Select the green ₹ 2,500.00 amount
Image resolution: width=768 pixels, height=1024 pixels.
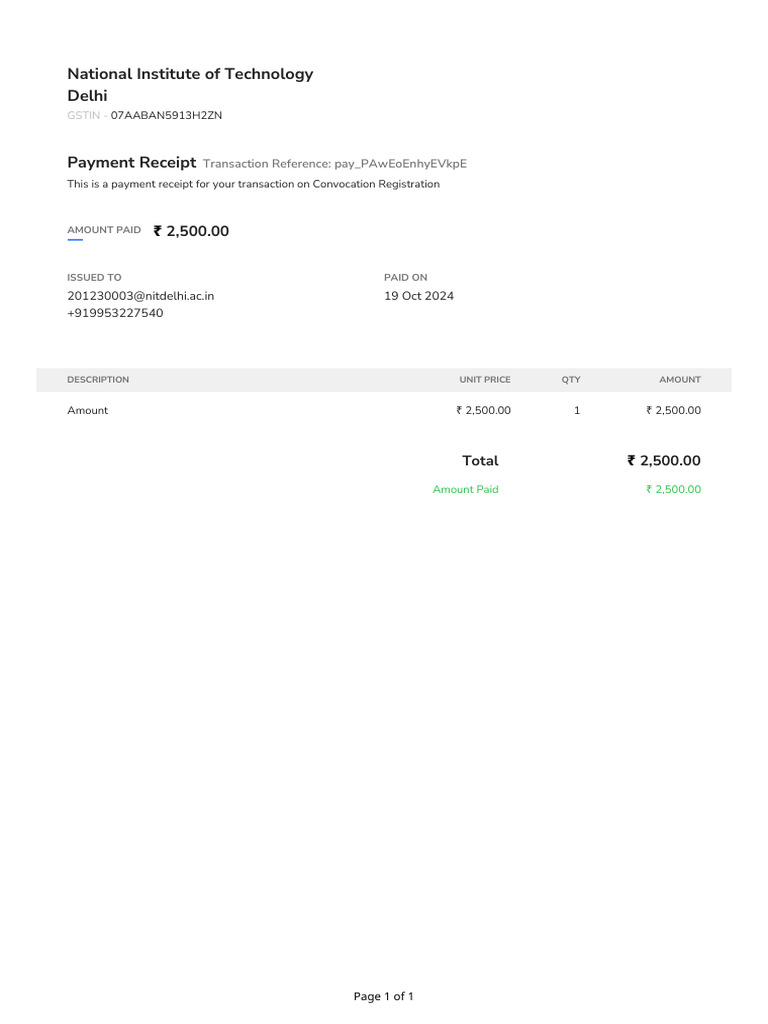click(x=673, y=489)
